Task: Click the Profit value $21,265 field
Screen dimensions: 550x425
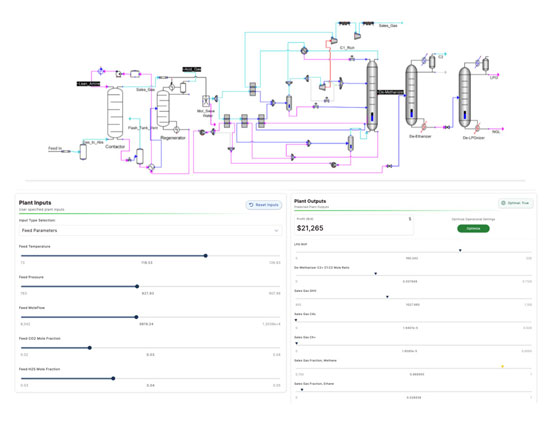Action: tap(310, 228)
